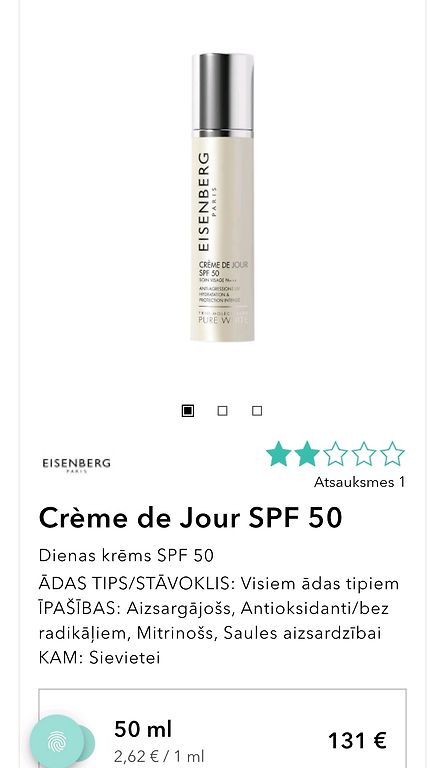Select the second filled rating star

[307, 454]
